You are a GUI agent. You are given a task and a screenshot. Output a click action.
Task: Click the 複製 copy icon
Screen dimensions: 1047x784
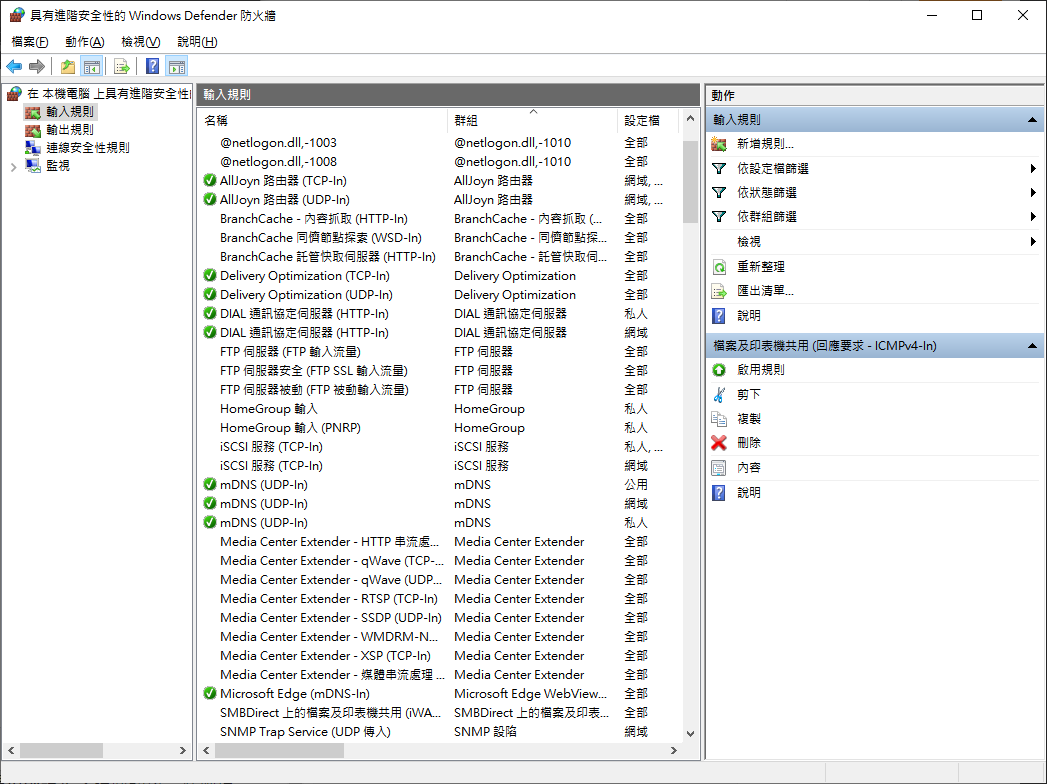click(x=719, y=419)
